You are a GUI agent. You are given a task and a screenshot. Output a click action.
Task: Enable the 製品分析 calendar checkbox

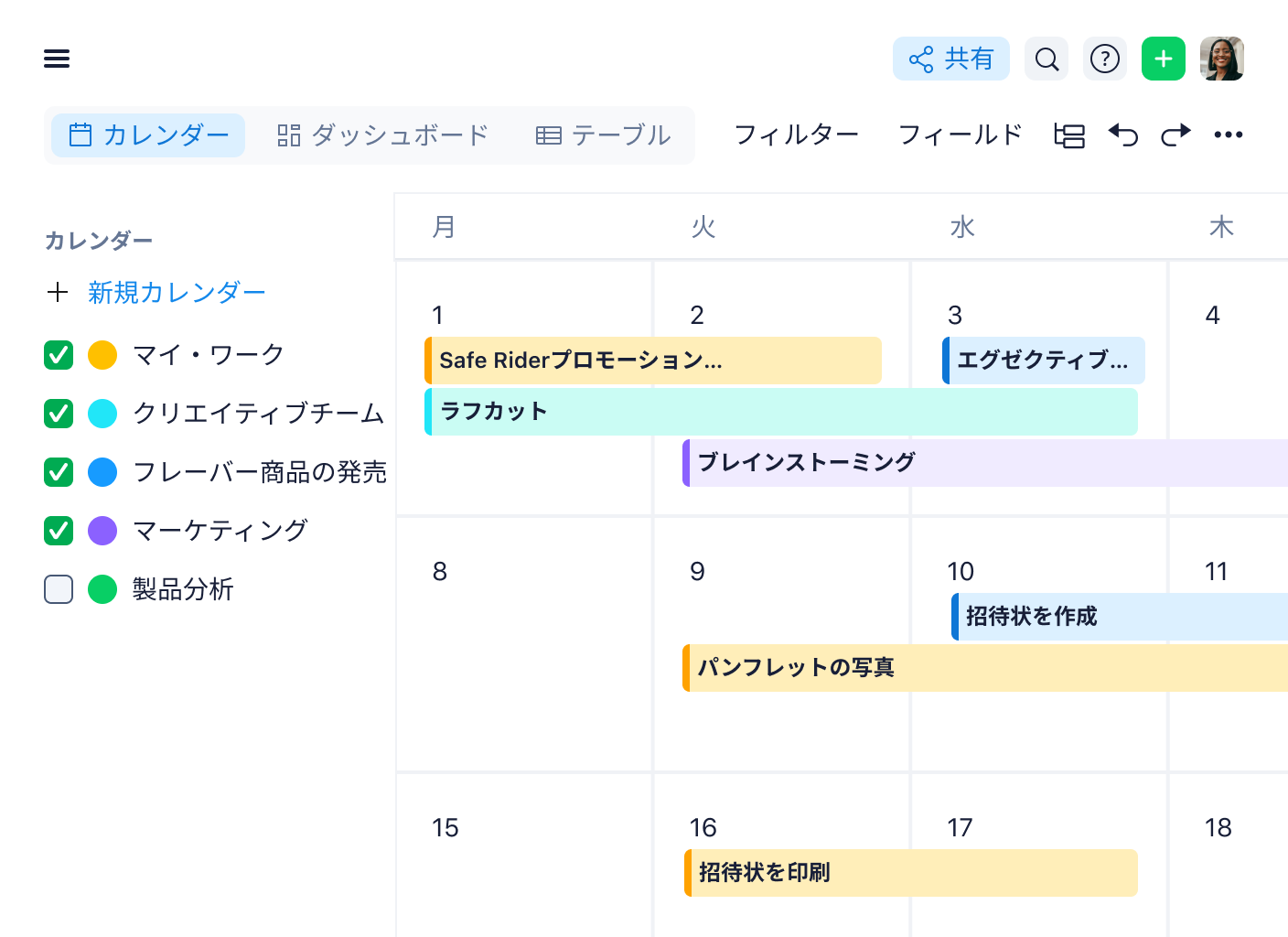[59, 589]
